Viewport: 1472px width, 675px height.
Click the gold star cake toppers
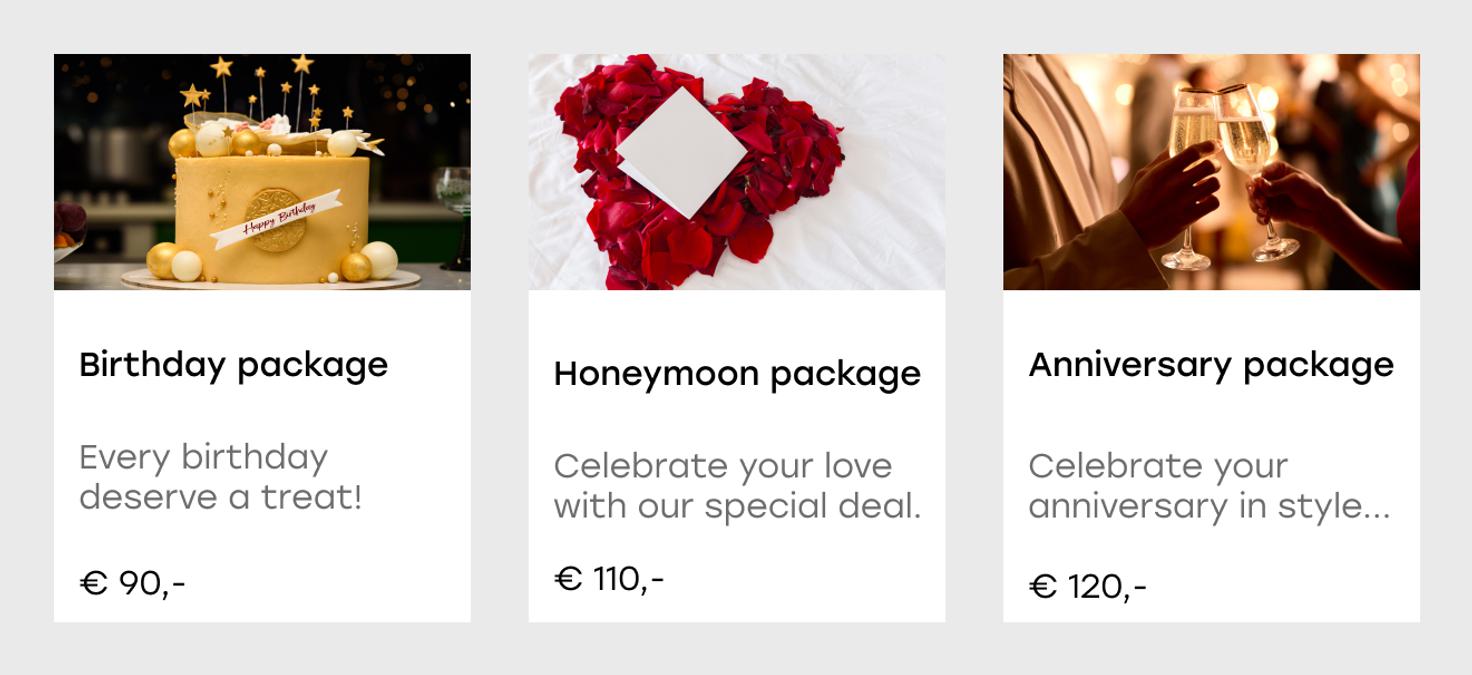point(222,68)
